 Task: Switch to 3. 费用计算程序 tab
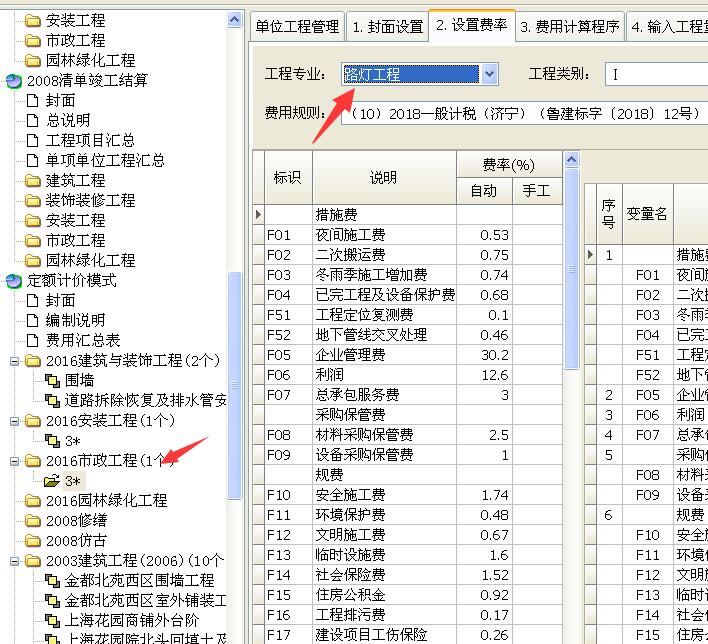[x=570, y=27]
